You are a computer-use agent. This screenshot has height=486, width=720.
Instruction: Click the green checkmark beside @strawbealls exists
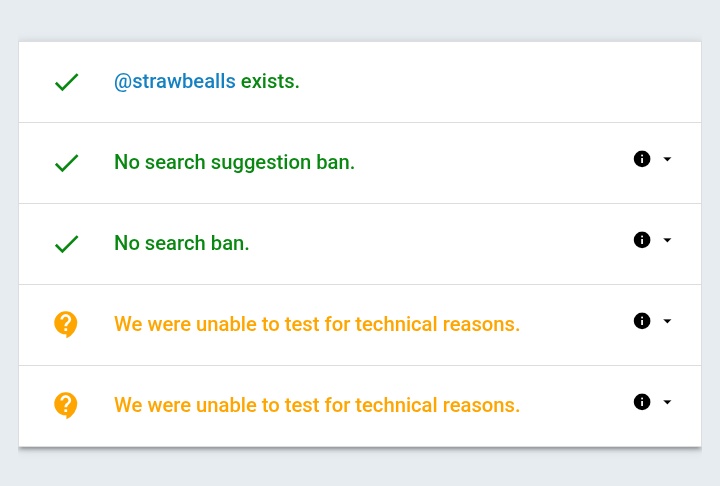click(66, 82)
